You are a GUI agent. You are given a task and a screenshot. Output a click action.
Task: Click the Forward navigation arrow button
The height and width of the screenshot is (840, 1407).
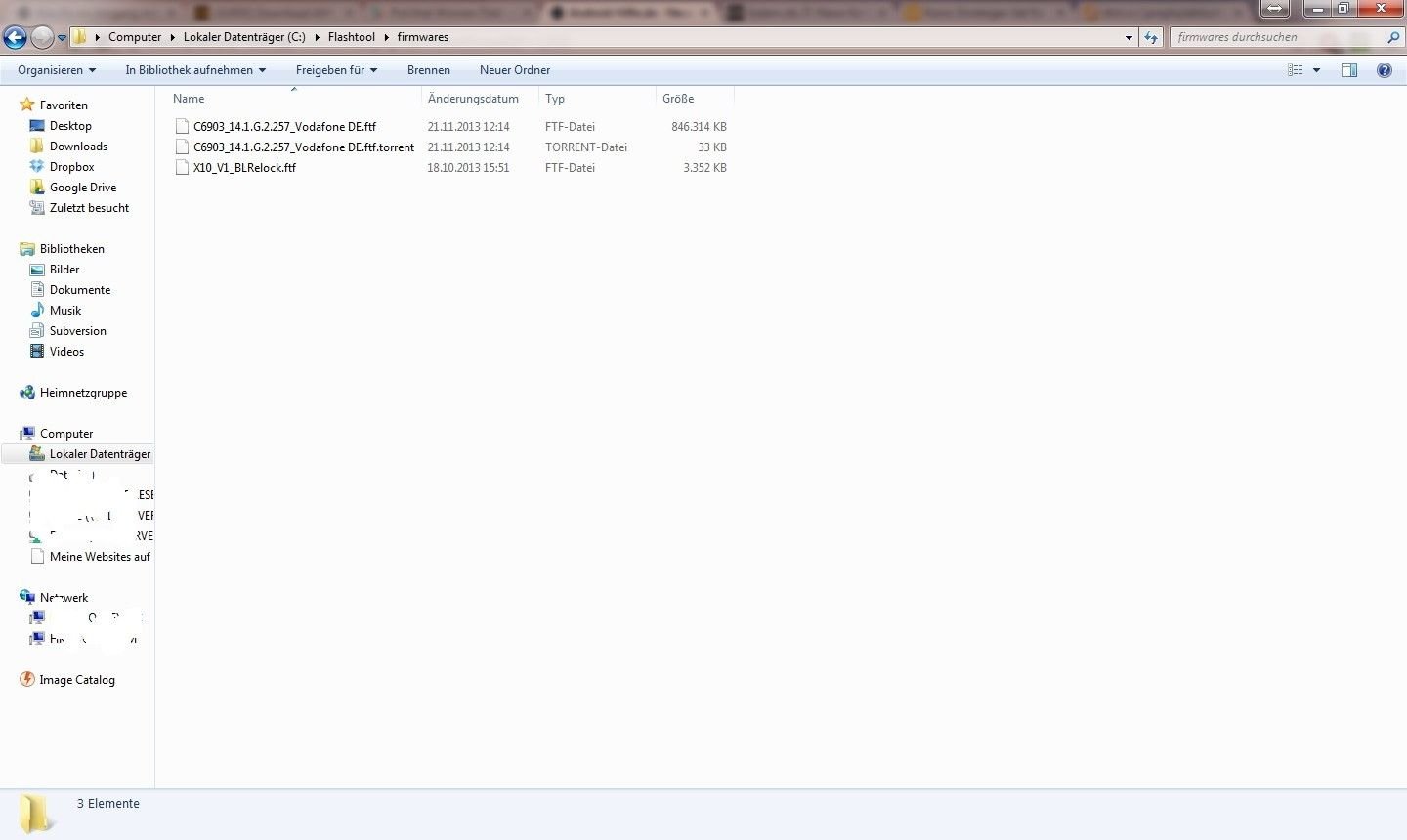click(42, 38)
